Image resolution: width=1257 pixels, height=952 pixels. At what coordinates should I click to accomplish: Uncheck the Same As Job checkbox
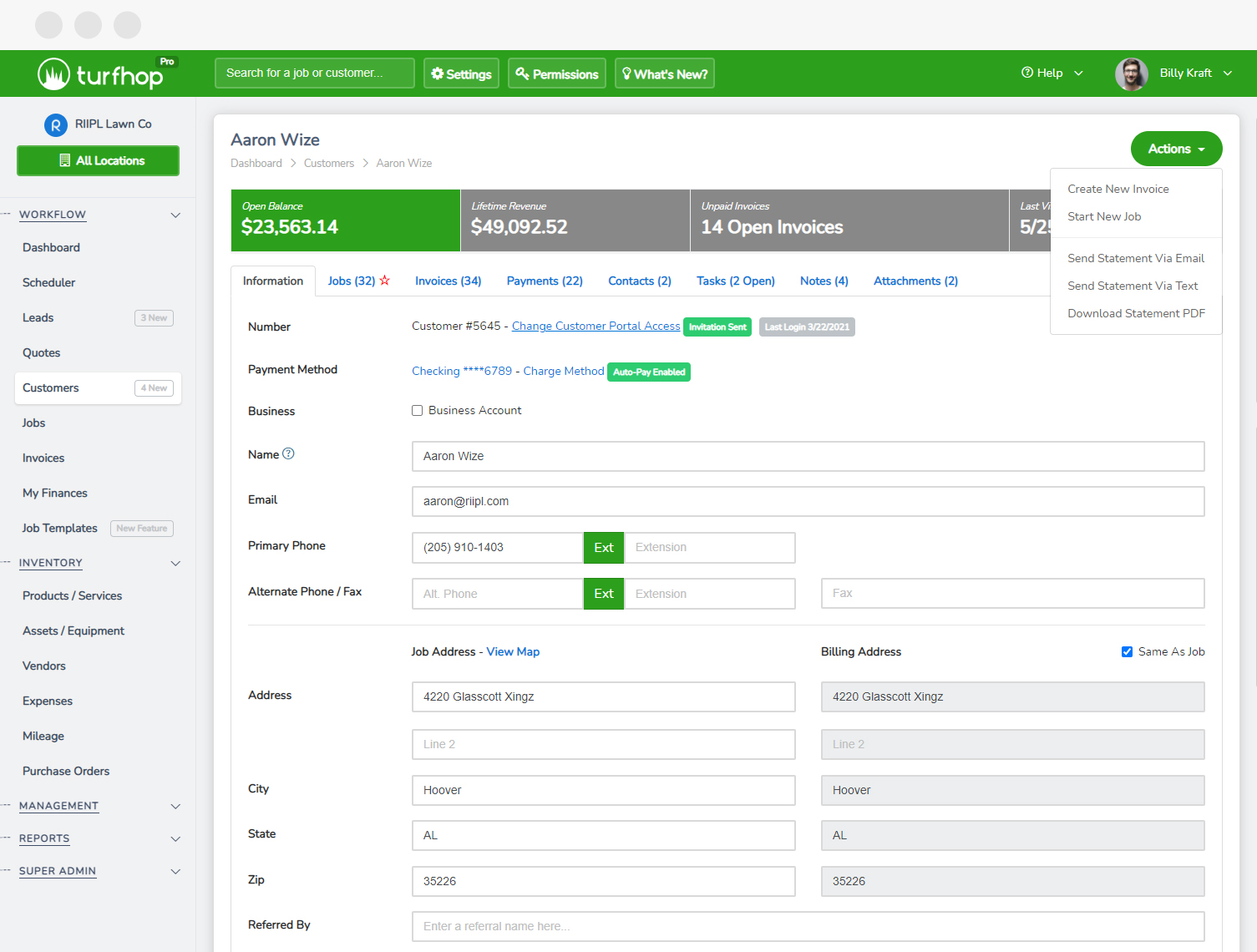(1127, 651)
